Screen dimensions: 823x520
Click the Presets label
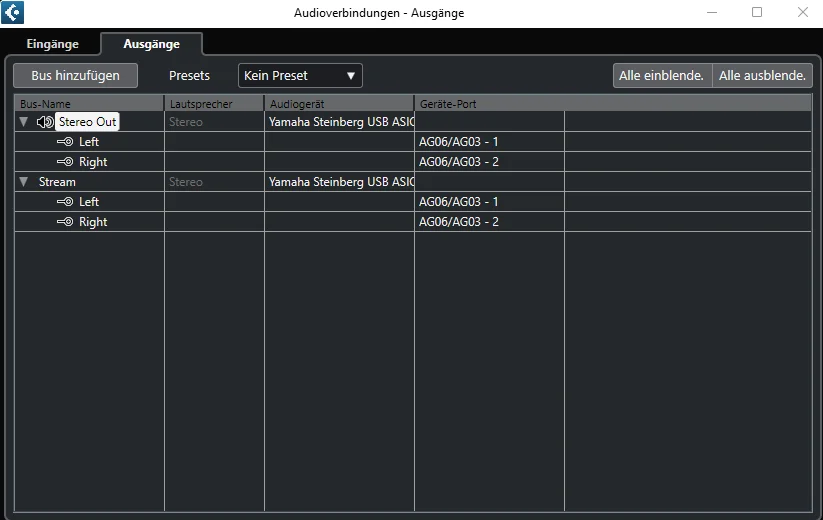pyautogui.click(x=189, y=76)
